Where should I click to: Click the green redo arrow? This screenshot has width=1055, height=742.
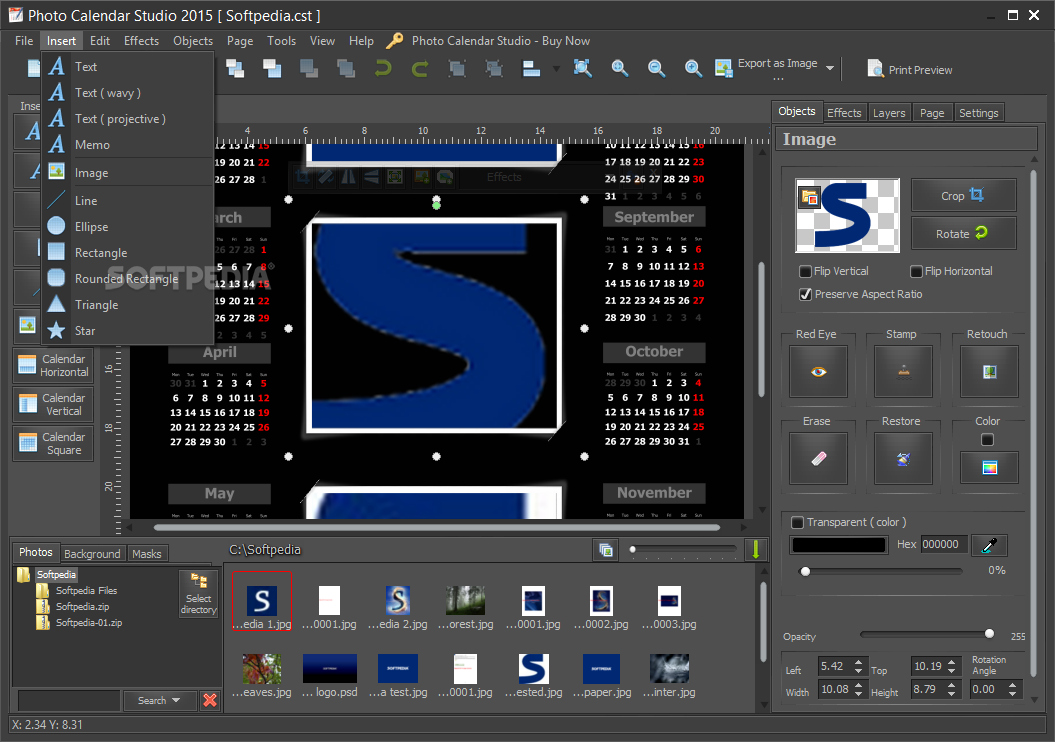420,69
